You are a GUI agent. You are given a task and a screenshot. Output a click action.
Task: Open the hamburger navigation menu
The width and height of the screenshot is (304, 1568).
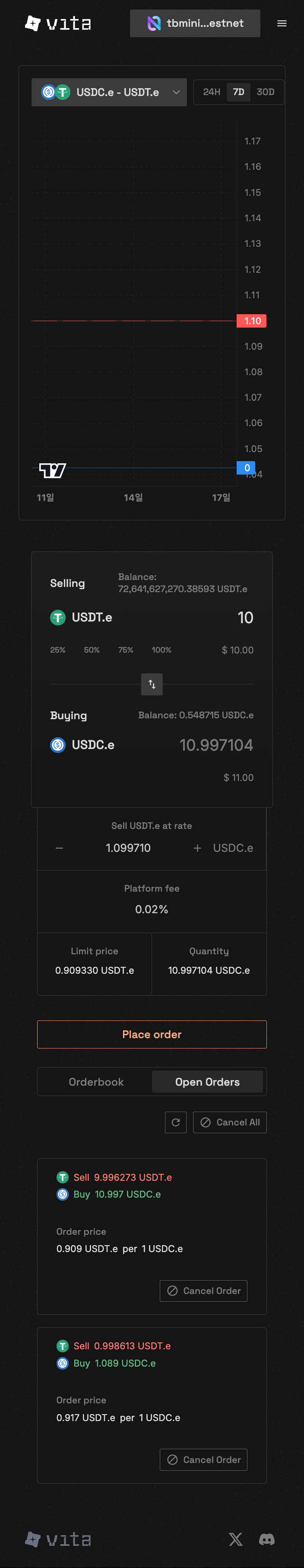[282, 23]
